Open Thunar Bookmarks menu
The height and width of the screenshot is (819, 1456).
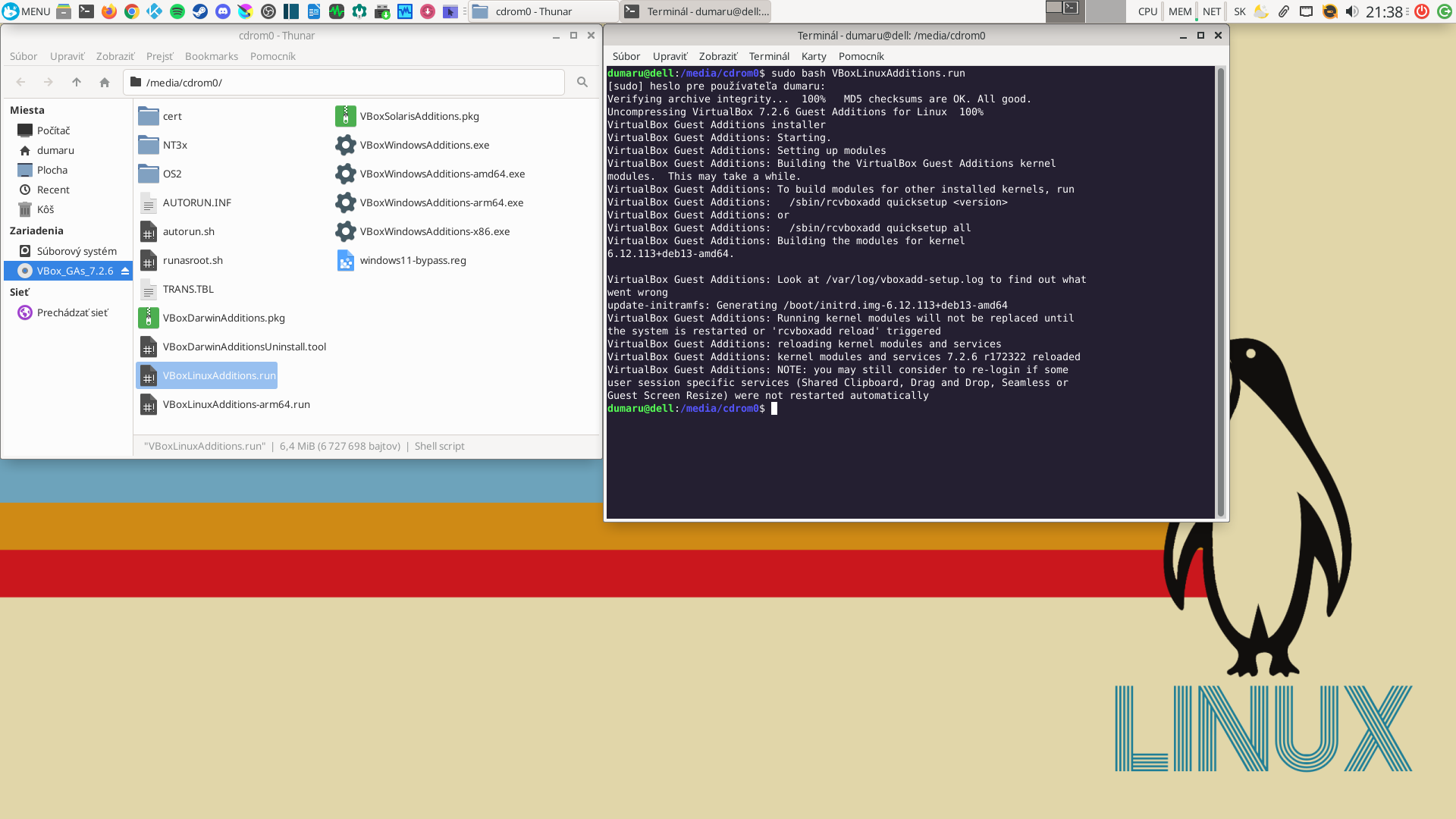pyautogui.click(x=212, y=56)
